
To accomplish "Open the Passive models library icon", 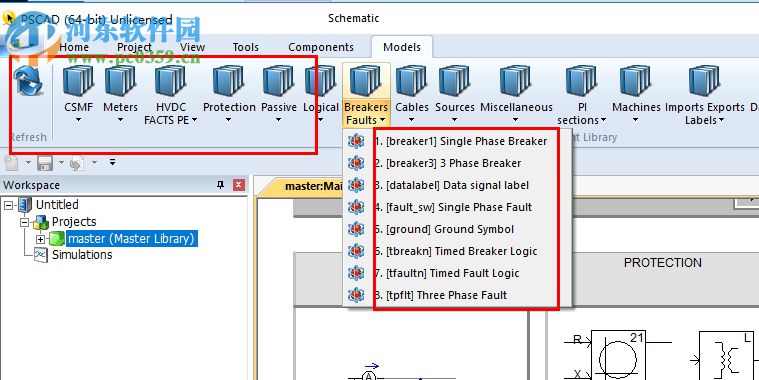I will pos(278,81).
